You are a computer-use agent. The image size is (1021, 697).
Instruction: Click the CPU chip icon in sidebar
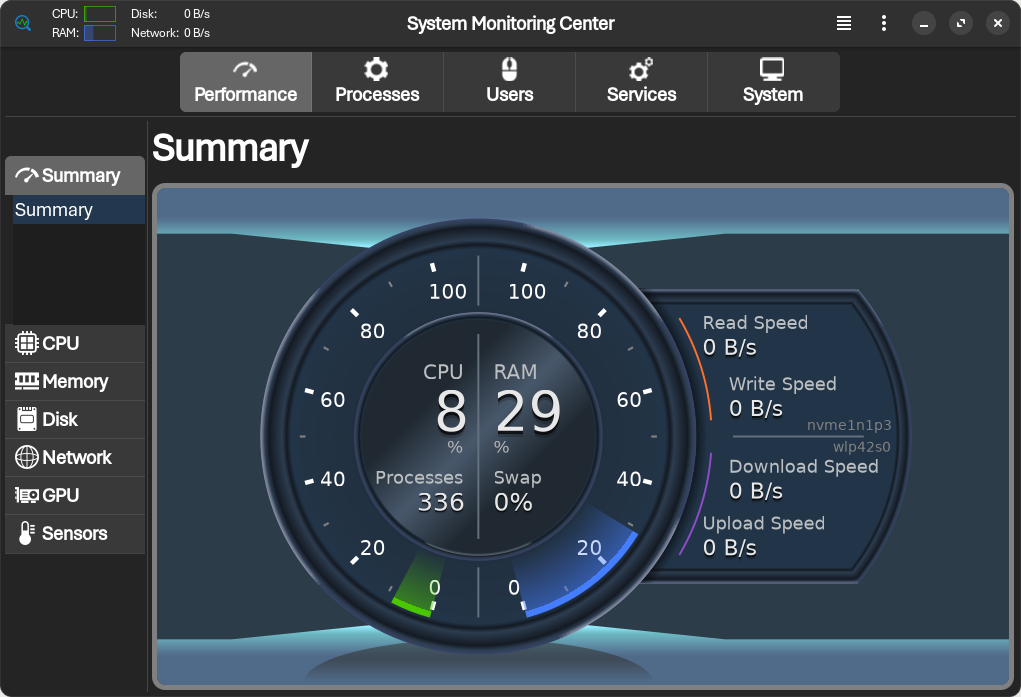27,343
